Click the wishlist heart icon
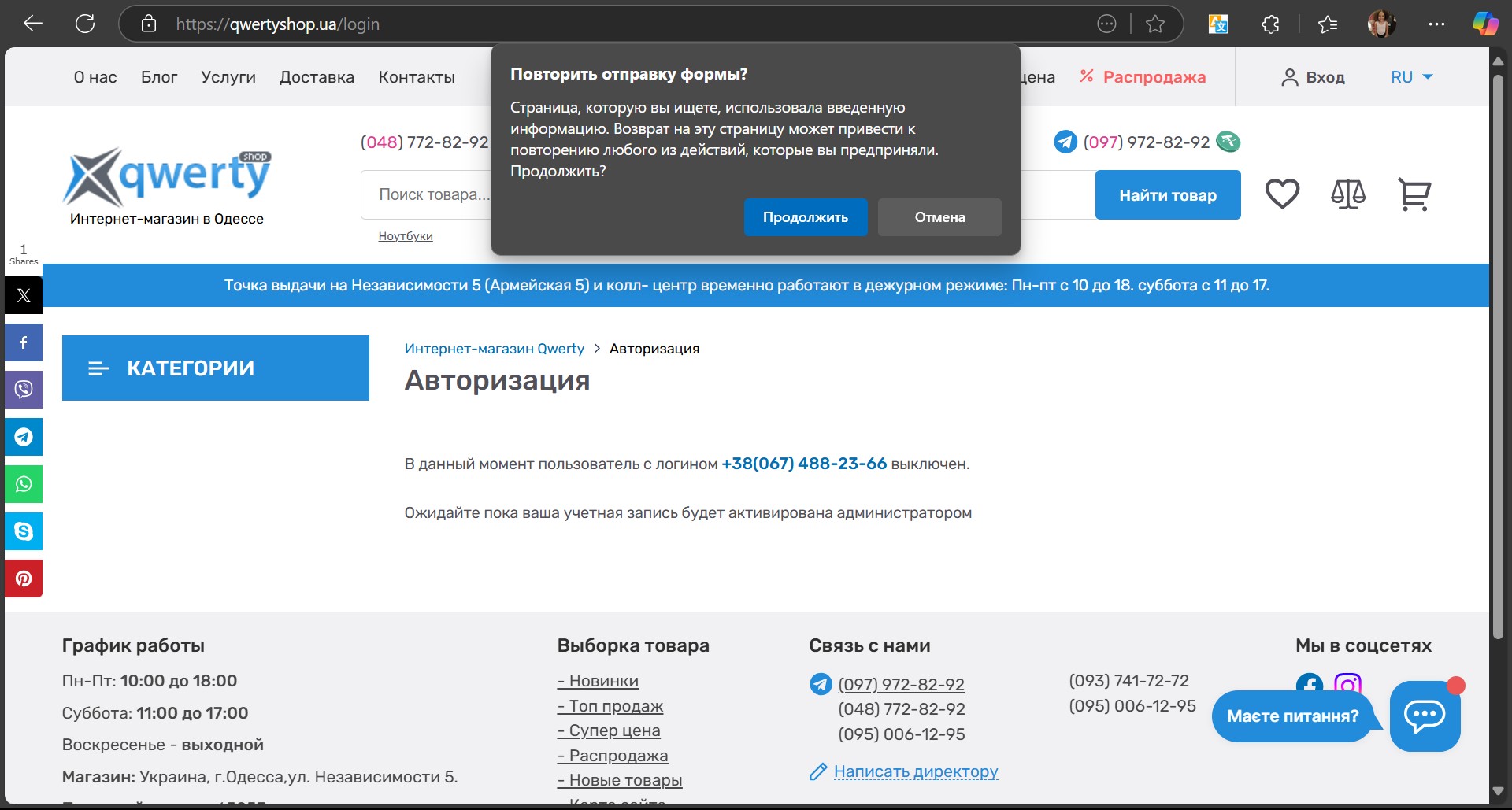Screen dimensions: 1512x810 pos(1282,194)
